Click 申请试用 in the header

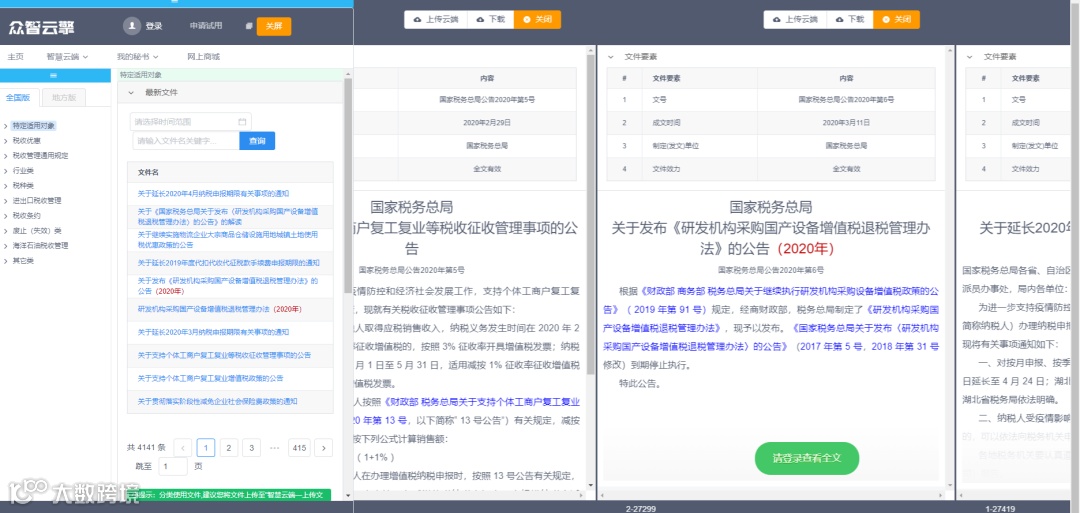click(206, 26)
